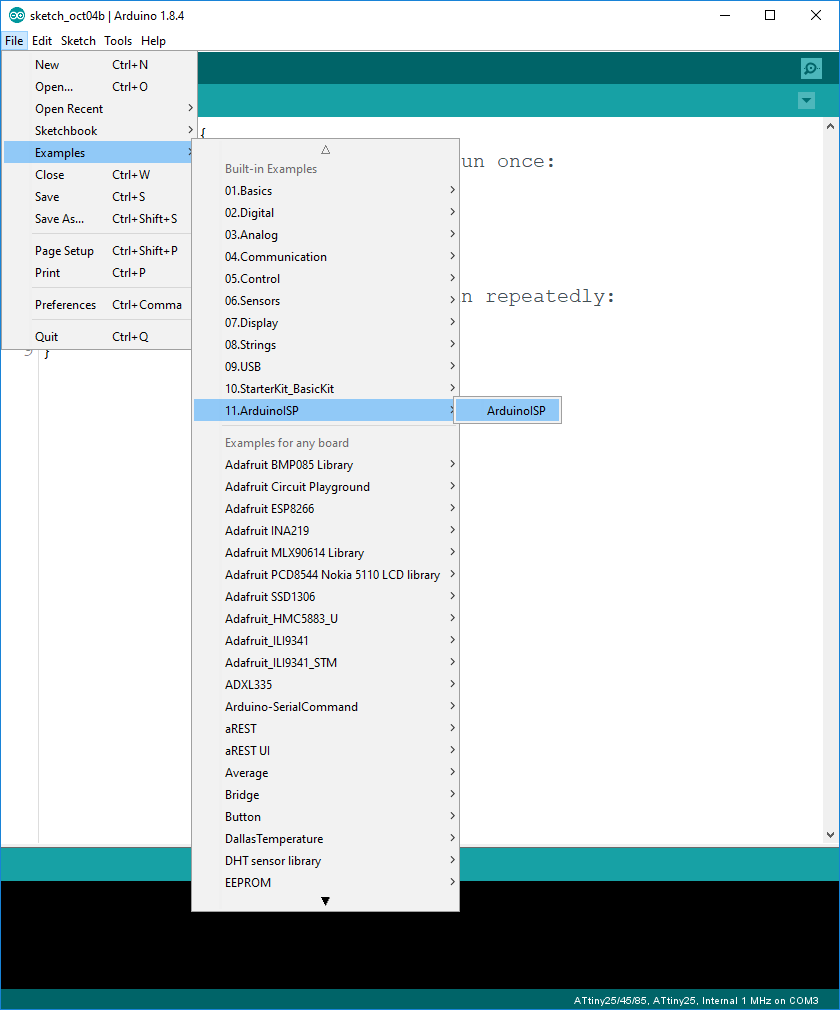Open Adafruit SSD1306 examples

(326, 596)
